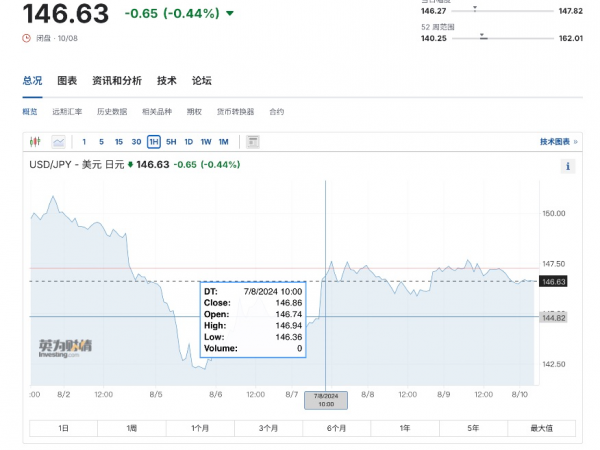Screen dimensions: 600x450
Task: Click the day range slider marker
Action: tap(475, 8)
